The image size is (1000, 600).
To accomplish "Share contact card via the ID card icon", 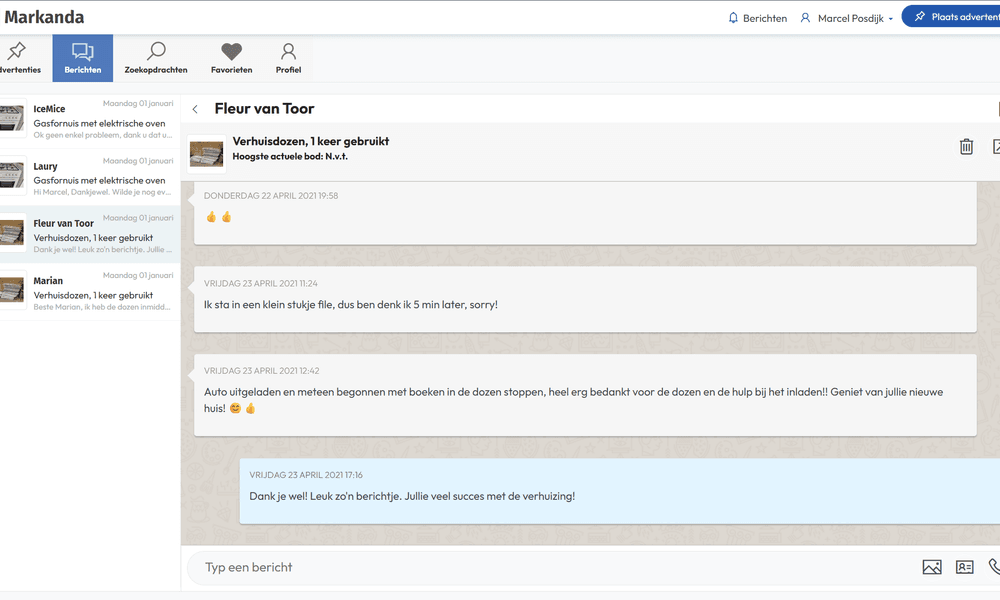I will tap(965, 567).
